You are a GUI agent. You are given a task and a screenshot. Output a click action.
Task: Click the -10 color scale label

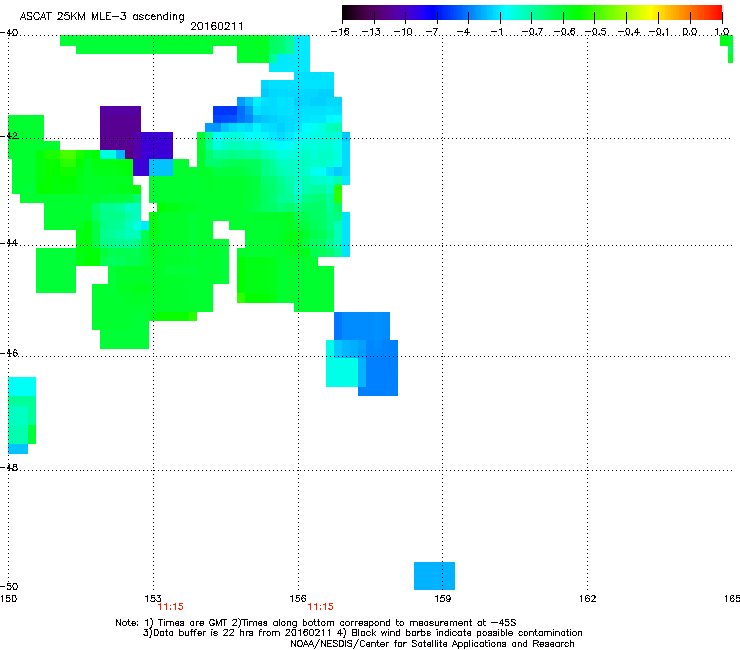coord(403,32)
